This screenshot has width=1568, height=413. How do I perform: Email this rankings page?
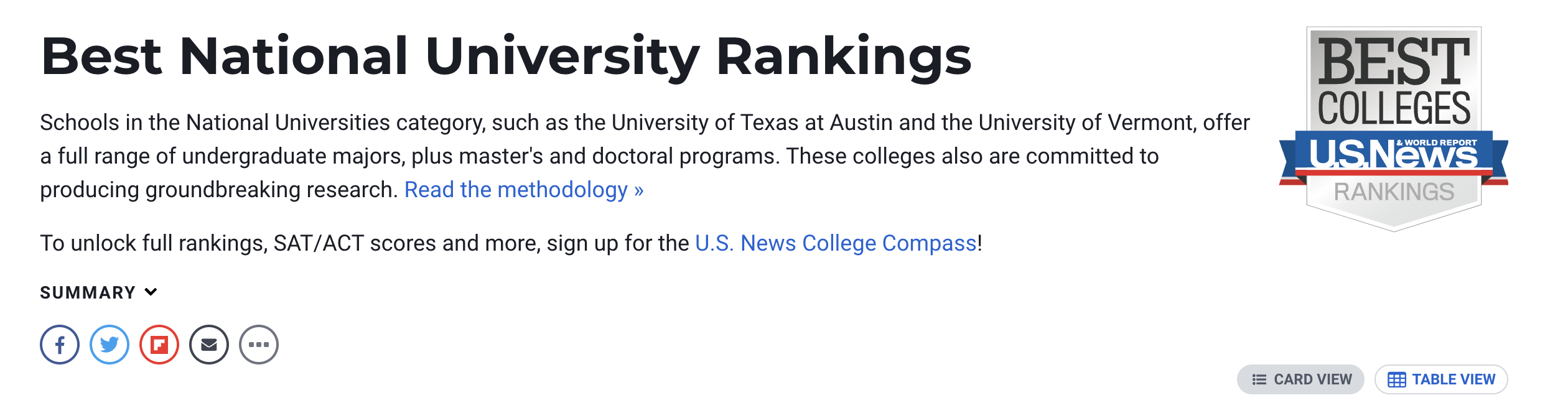[x=209, y=343]
